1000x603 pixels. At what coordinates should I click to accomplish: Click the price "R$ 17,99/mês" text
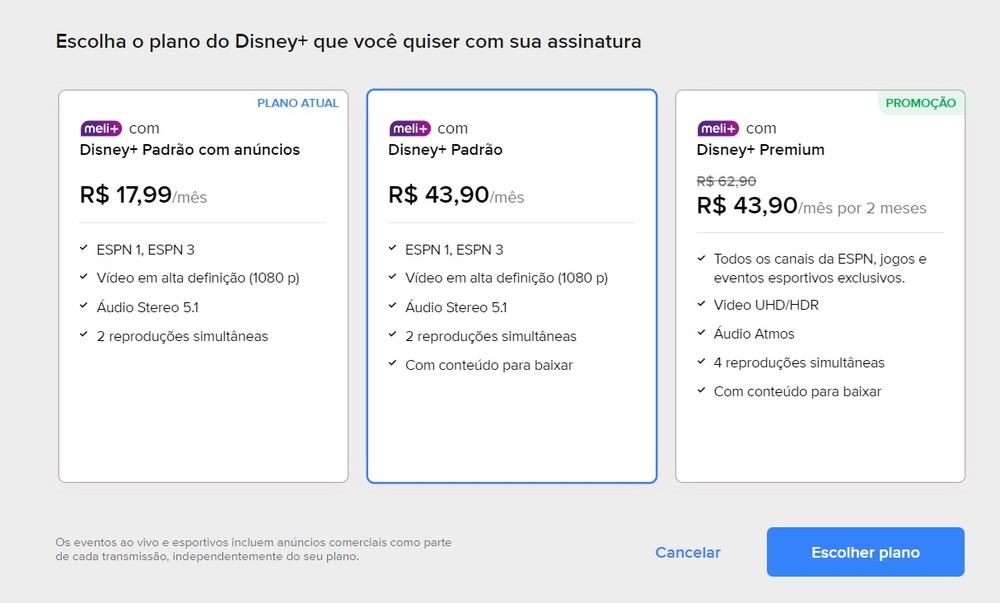142,195
